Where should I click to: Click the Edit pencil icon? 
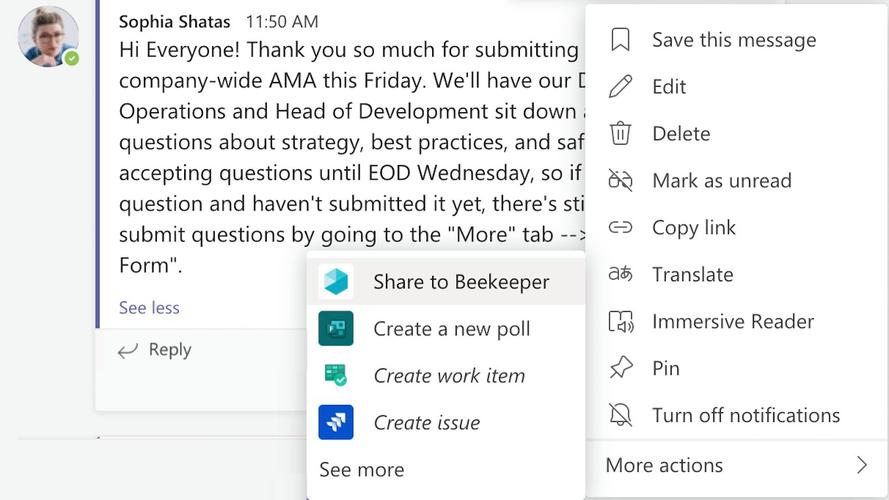620,87
